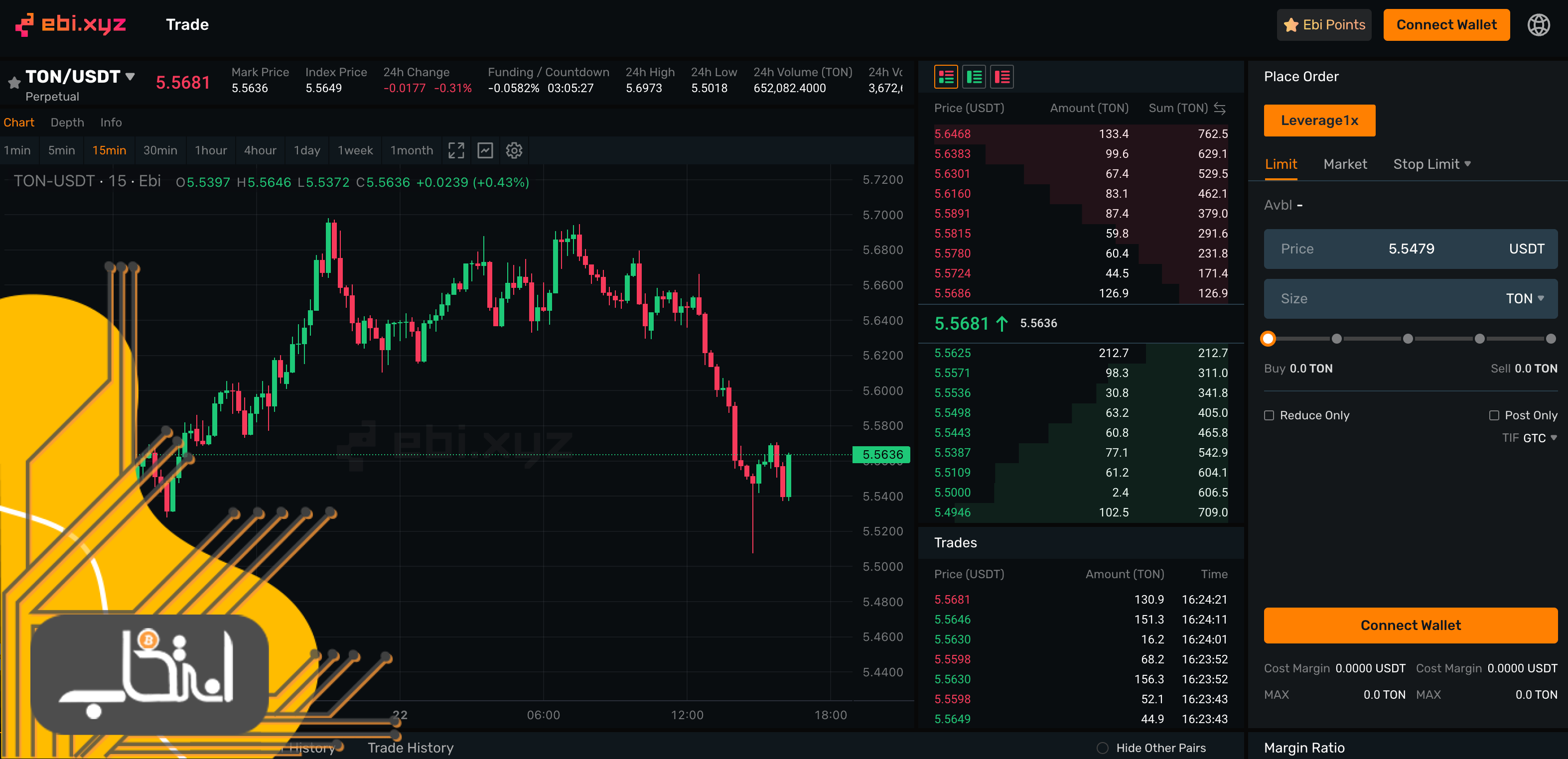Show bids-only order book view
The image size is (1568, 759).
click(974, 77)
